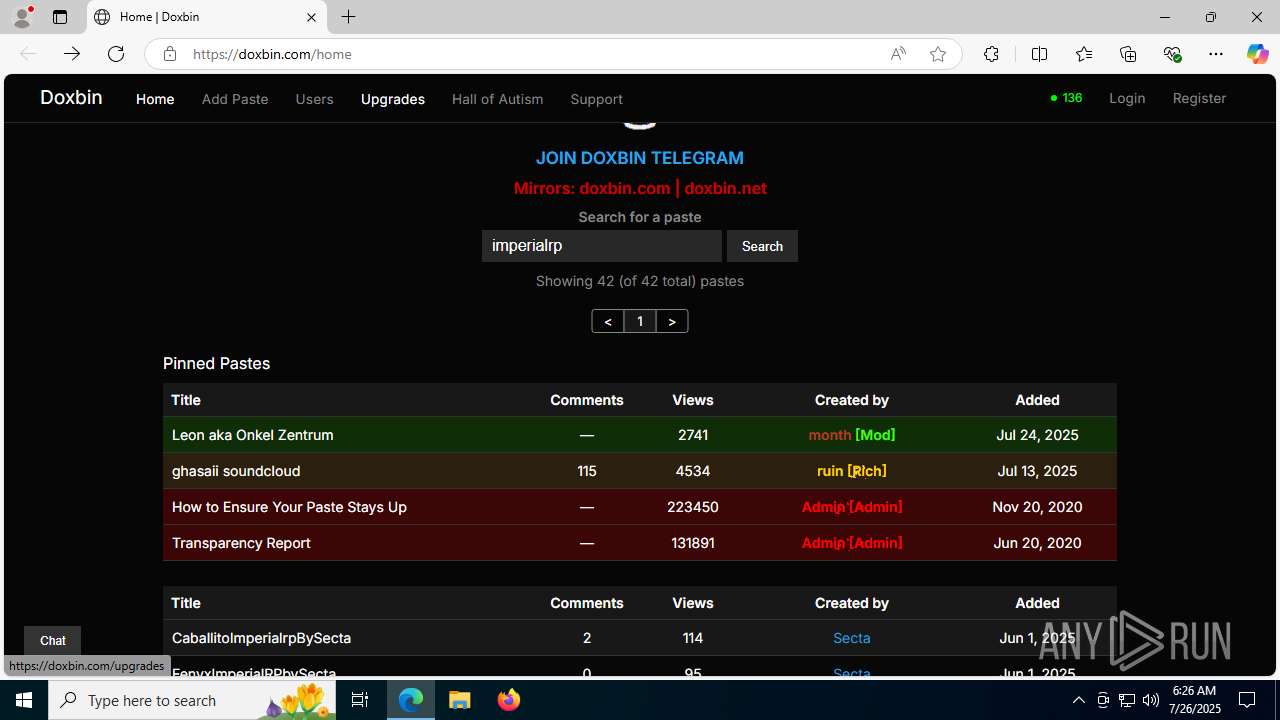
Task: Open Task View on the taskbar
Action: click(x=360, y=700)
